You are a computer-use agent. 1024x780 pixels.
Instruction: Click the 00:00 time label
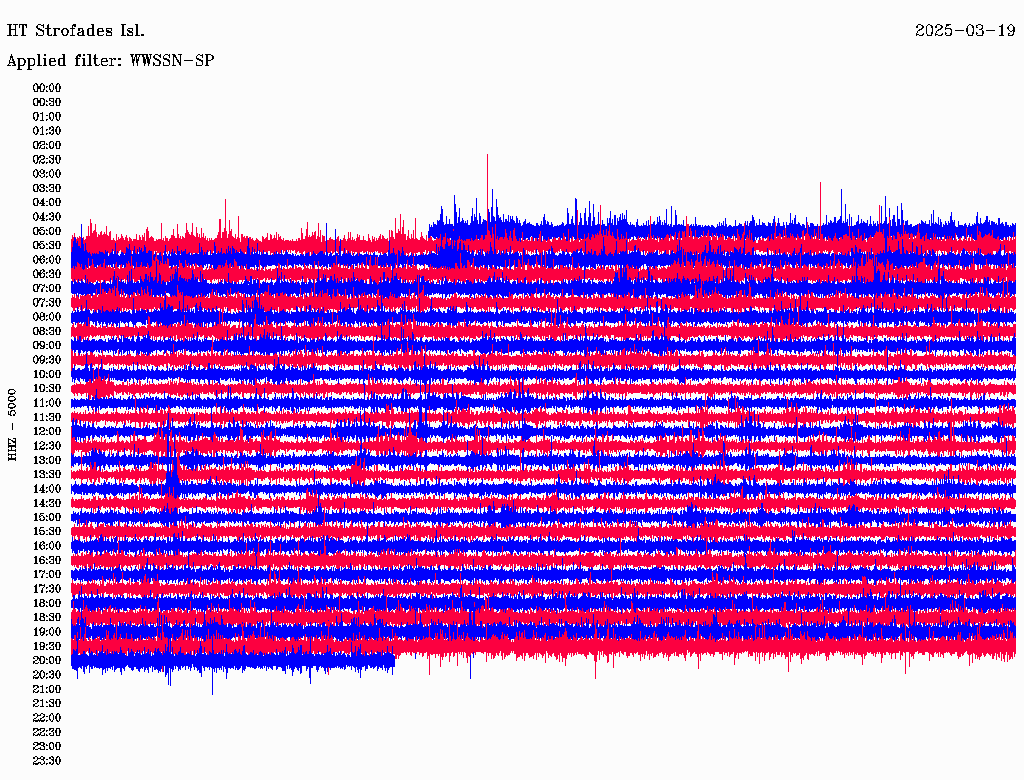pos(47,88)
